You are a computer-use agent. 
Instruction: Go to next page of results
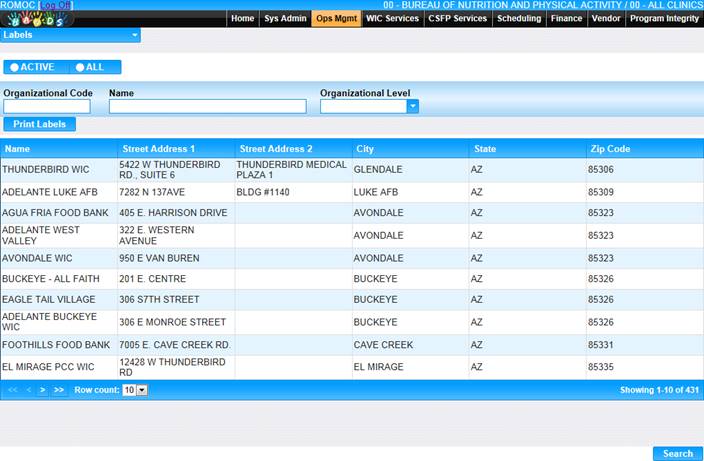tap(43, 390)
